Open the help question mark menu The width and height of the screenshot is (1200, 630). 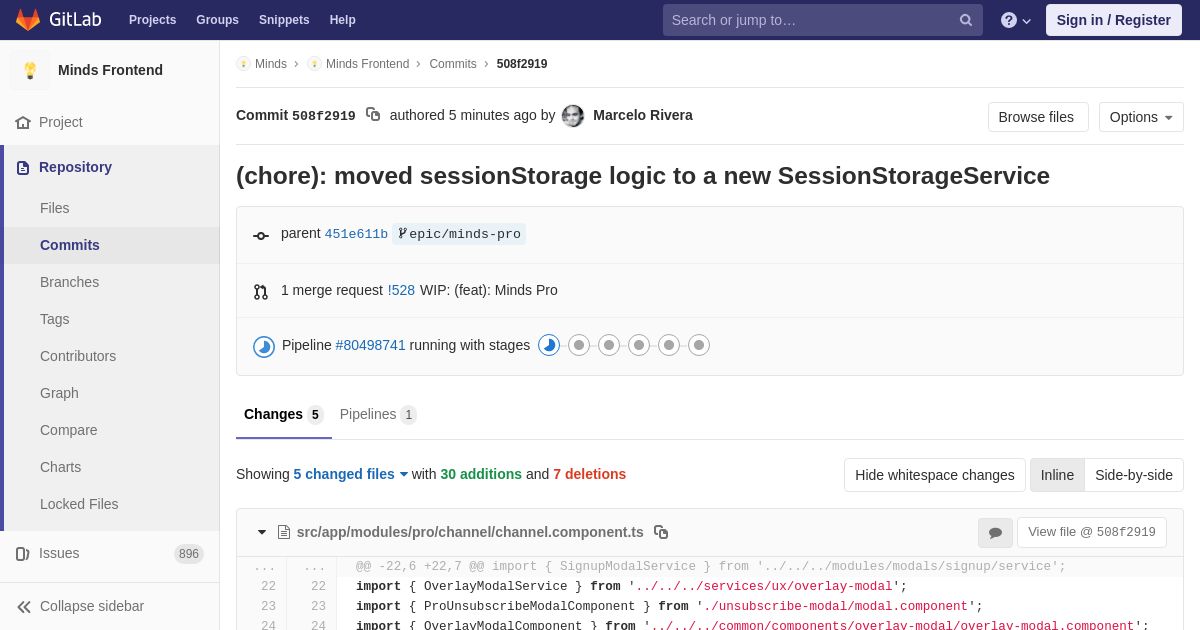coord(1015,20)
